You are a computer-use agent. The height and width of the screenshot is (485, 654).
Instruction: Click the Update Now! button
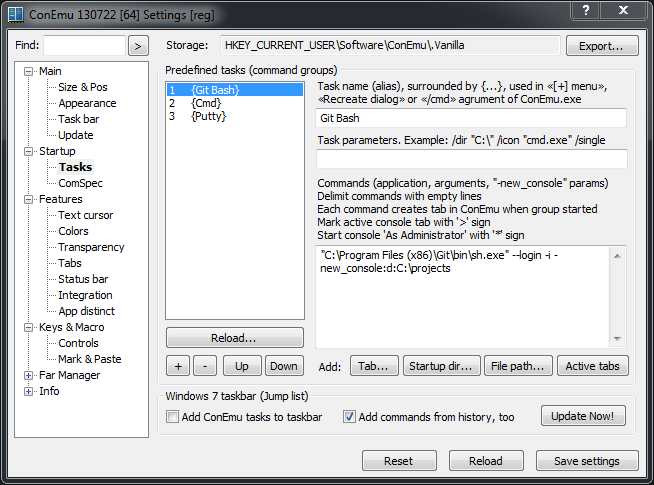coord(583,416)
